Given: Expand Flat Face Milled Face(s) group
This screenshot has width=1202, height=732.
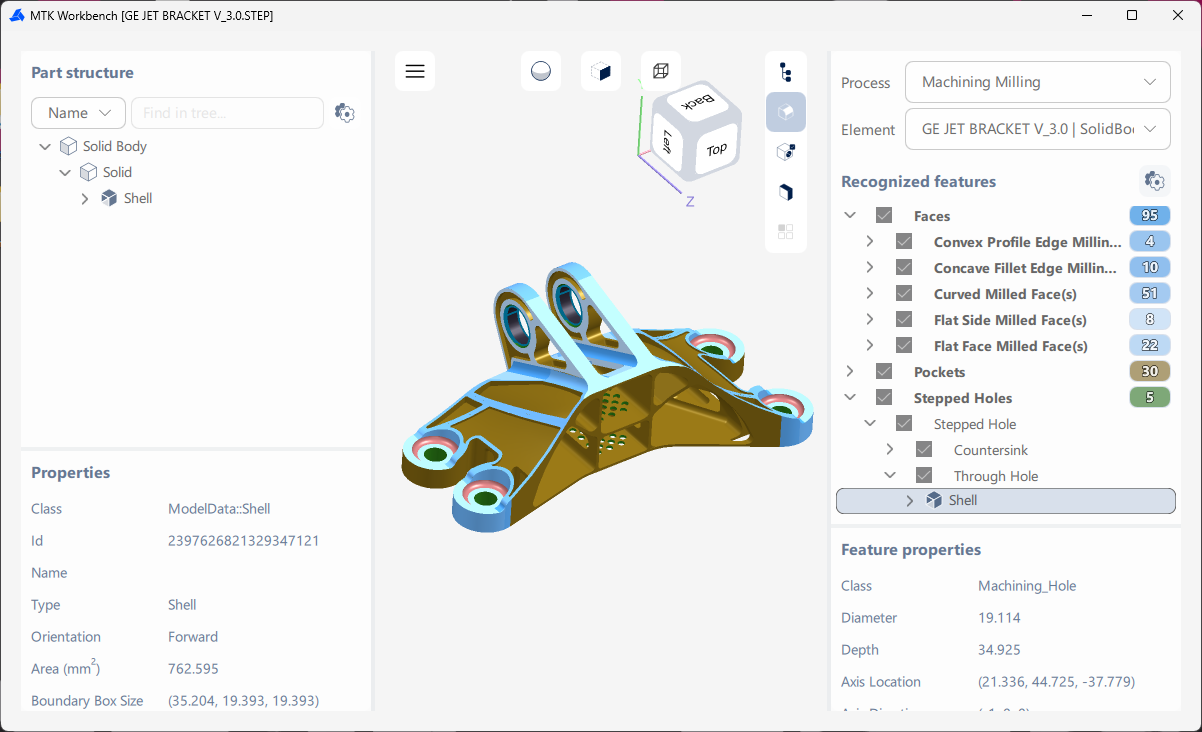Looking at the screenshot, I should [870, 346].
